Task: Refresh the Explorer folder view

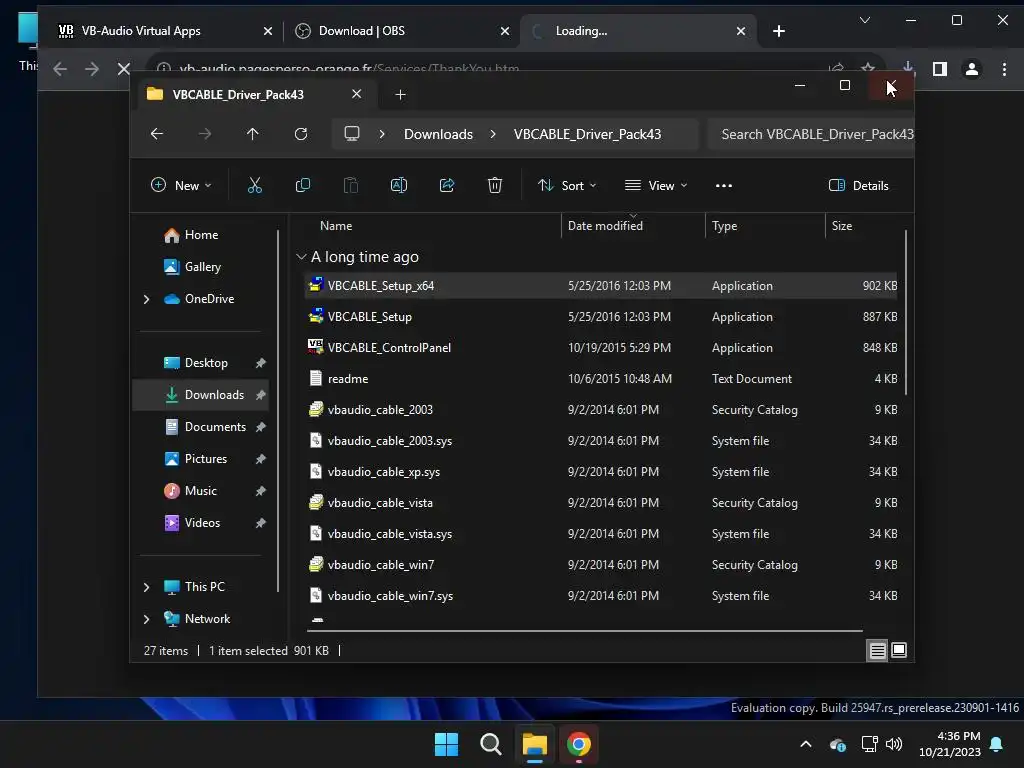Action: point(301,134)
